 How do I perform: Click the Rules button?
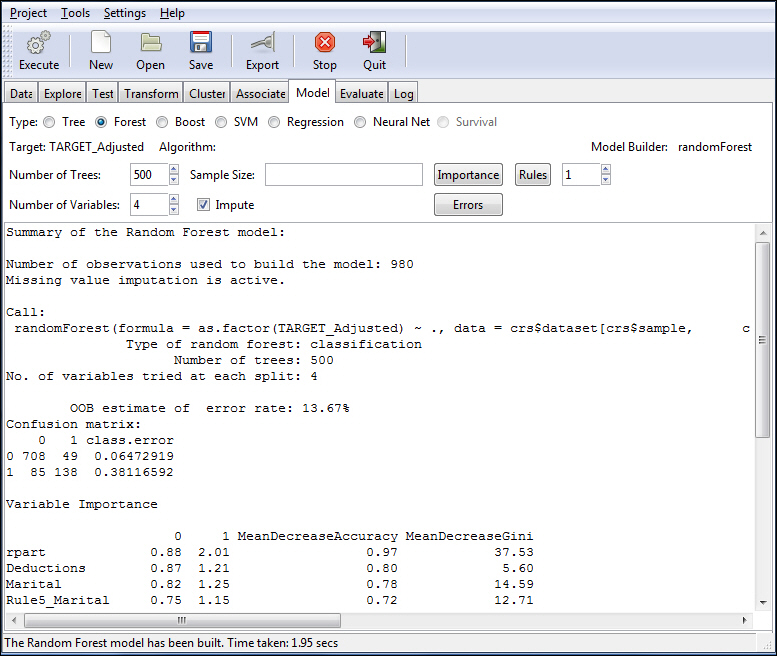point(533,175)
